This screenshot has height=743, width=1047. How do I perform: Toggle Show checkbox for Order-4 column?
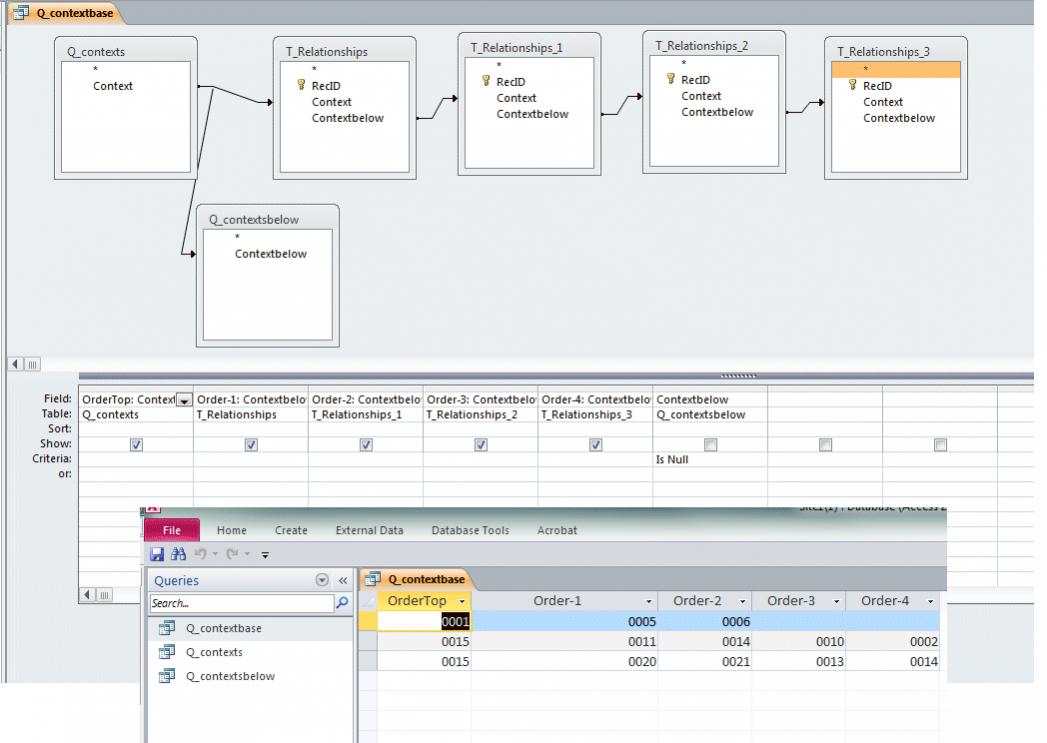pos(596,444)
